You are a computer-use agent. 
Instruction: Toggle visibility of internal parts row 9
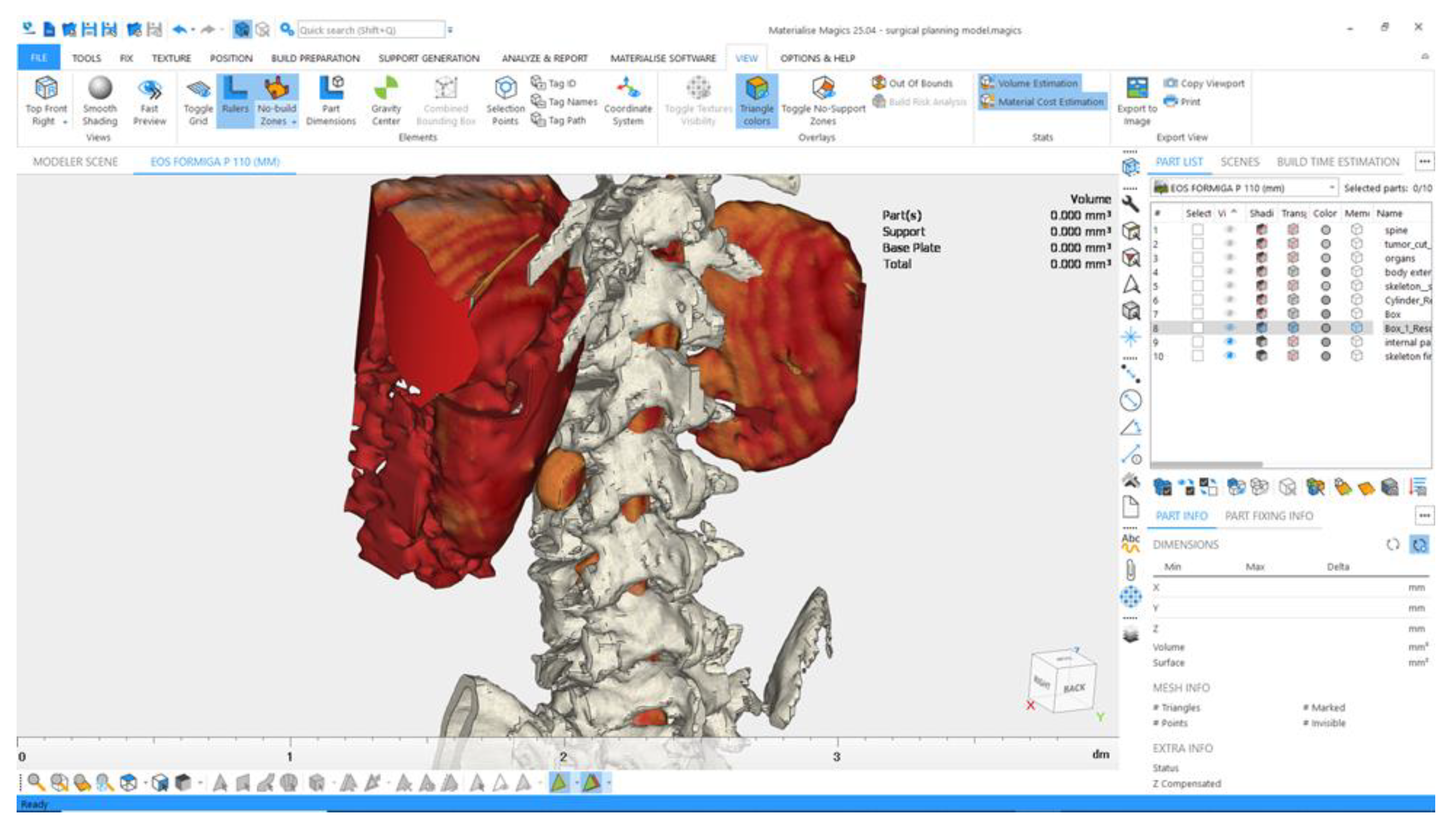coord(1229,342)
